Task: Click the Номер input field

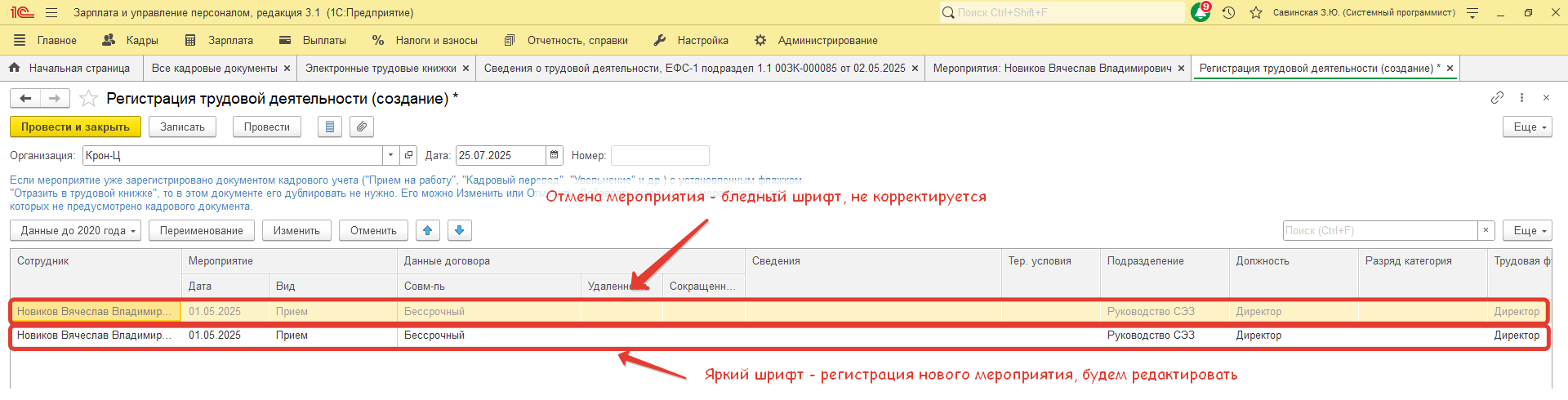Action: 660,155
